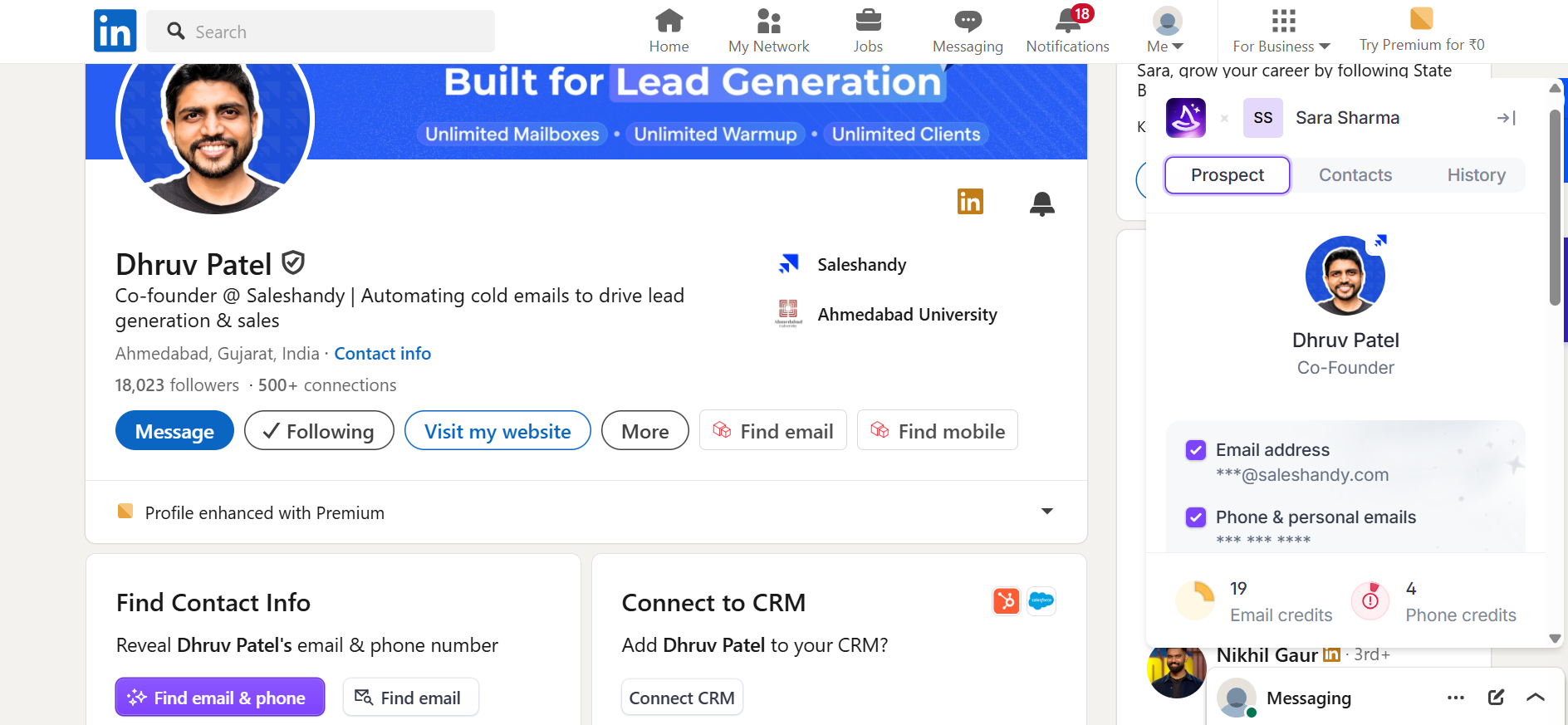The image size is (1568, 725).
Task: Click the Saleshandy company name link
Action: pyautogui.click(x=861, y=264)
